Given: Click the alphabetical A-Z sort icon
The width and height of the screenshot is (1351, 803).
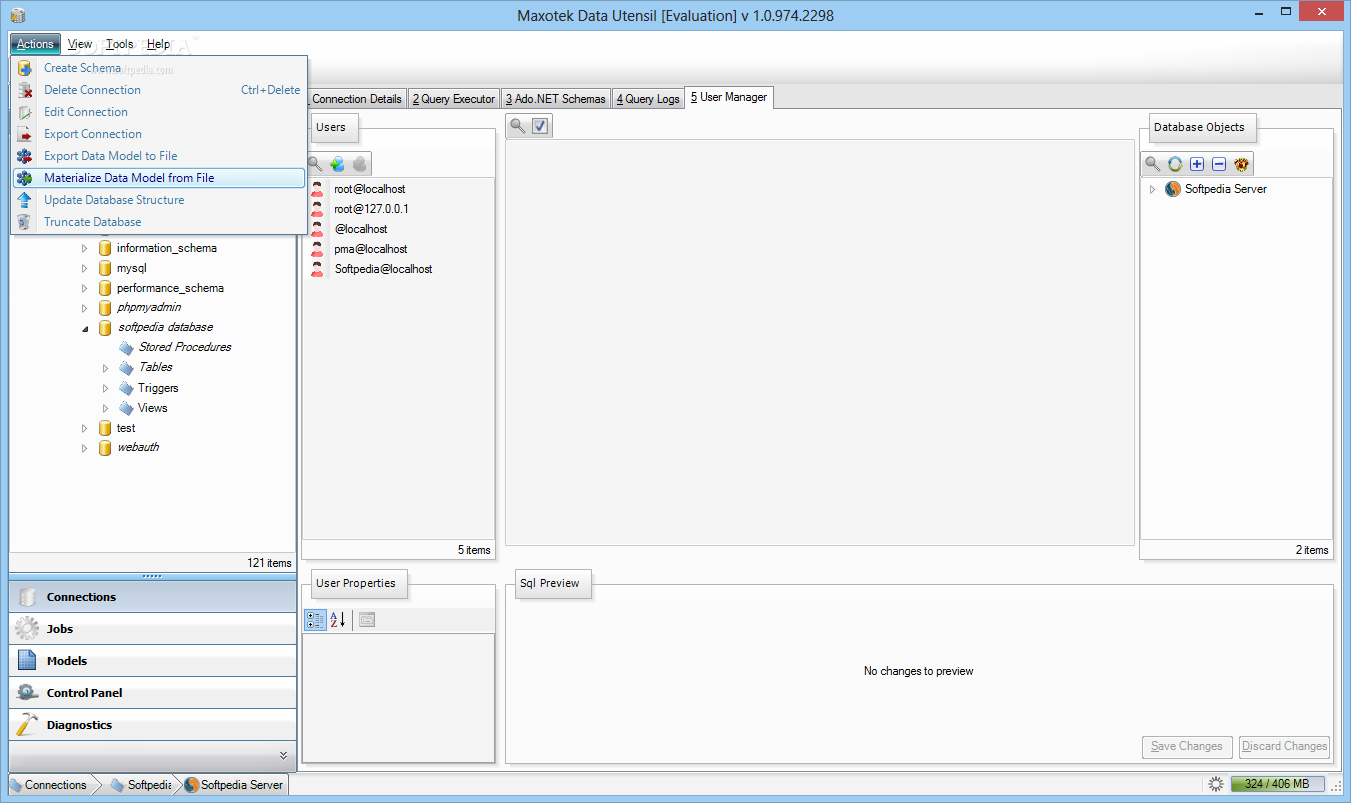Looking at the screenshot, I should (x=338, y=620).
